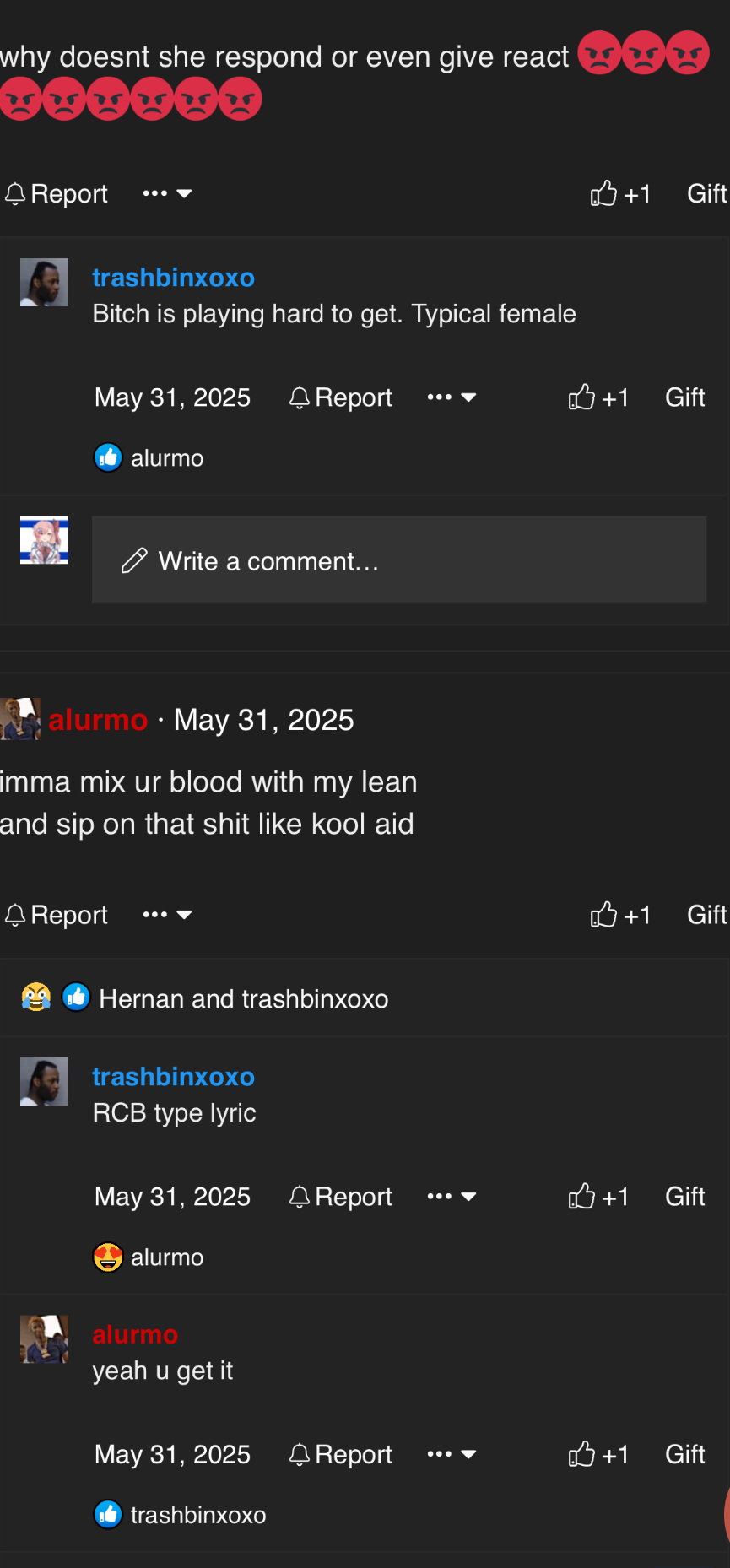Expand more options on alurmo's lean post

click(x=167, y=915)
